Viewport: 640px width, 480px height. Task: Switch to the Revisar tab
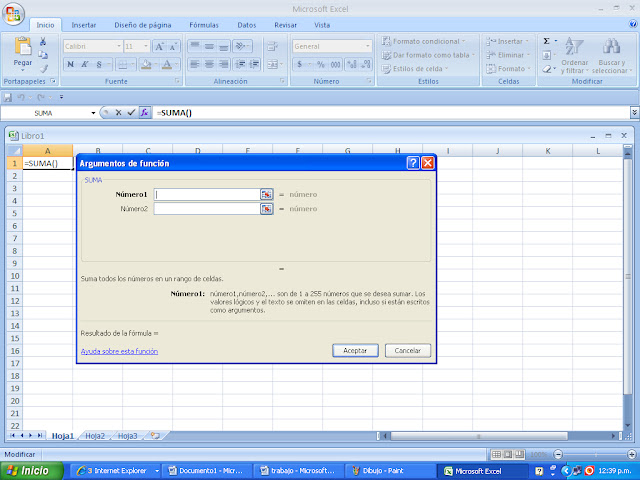pos(285,25)
